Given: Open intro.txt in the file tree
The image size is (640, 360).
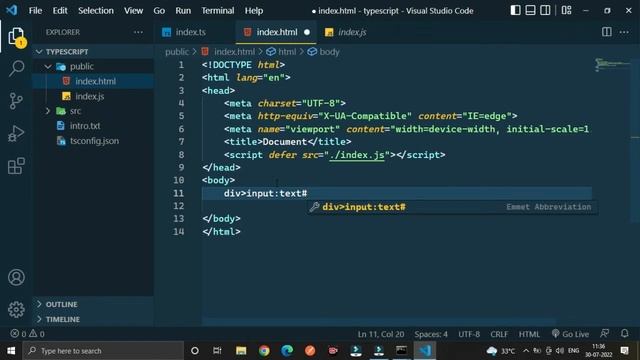Looking at the screenshot, I should pos(93,126).
